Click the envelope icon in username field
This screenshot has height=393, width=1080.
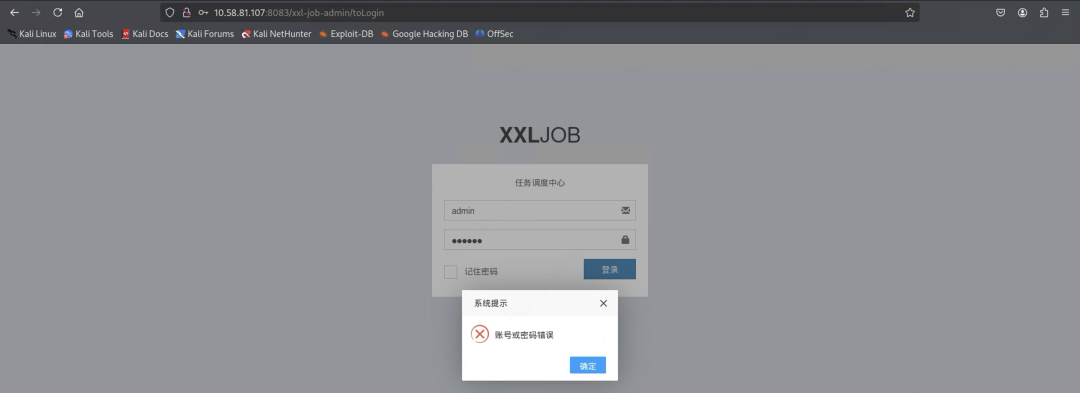click(625, 211)
